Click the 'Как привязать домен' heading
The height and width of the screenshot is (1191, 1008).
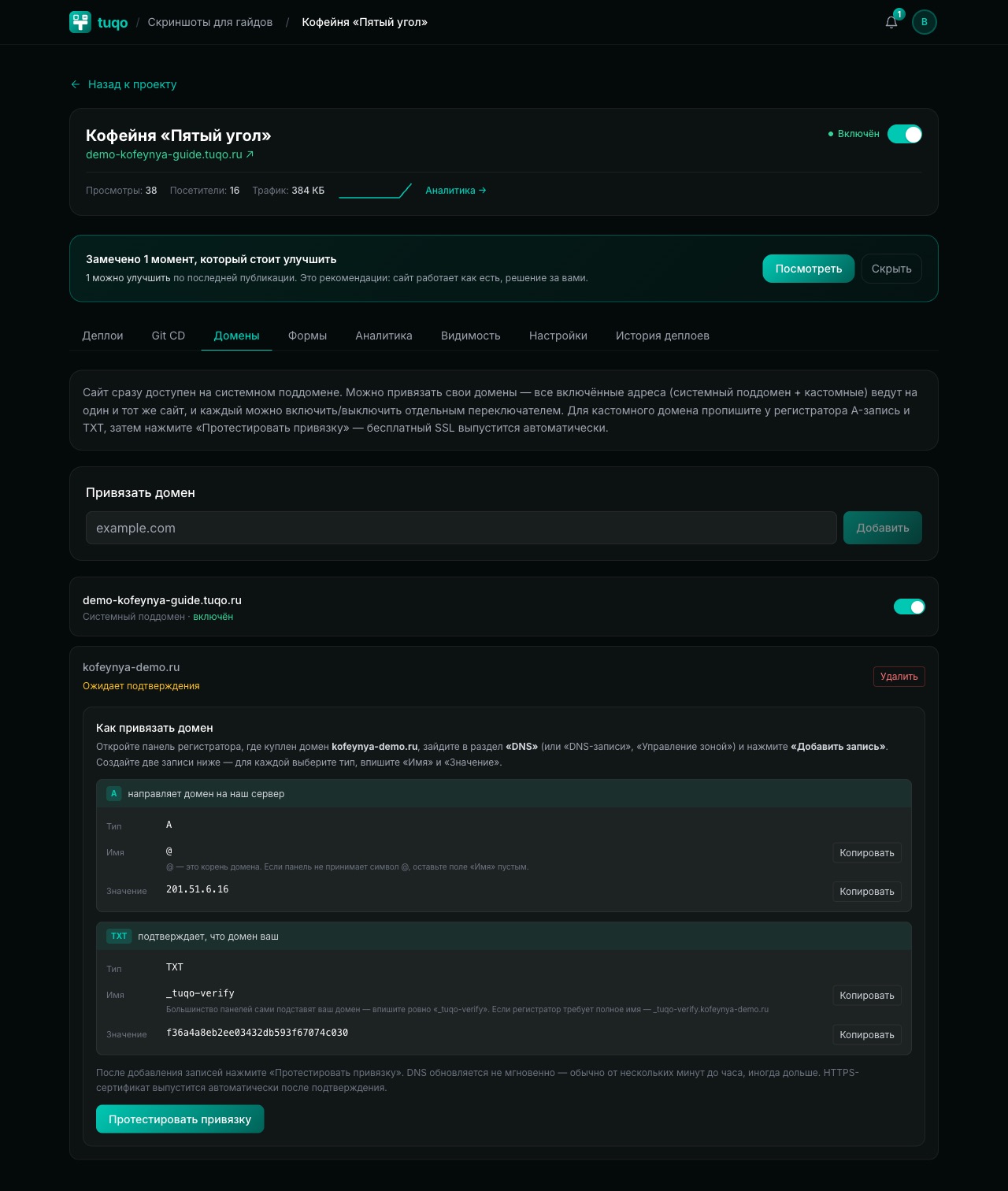pos(154,728)
